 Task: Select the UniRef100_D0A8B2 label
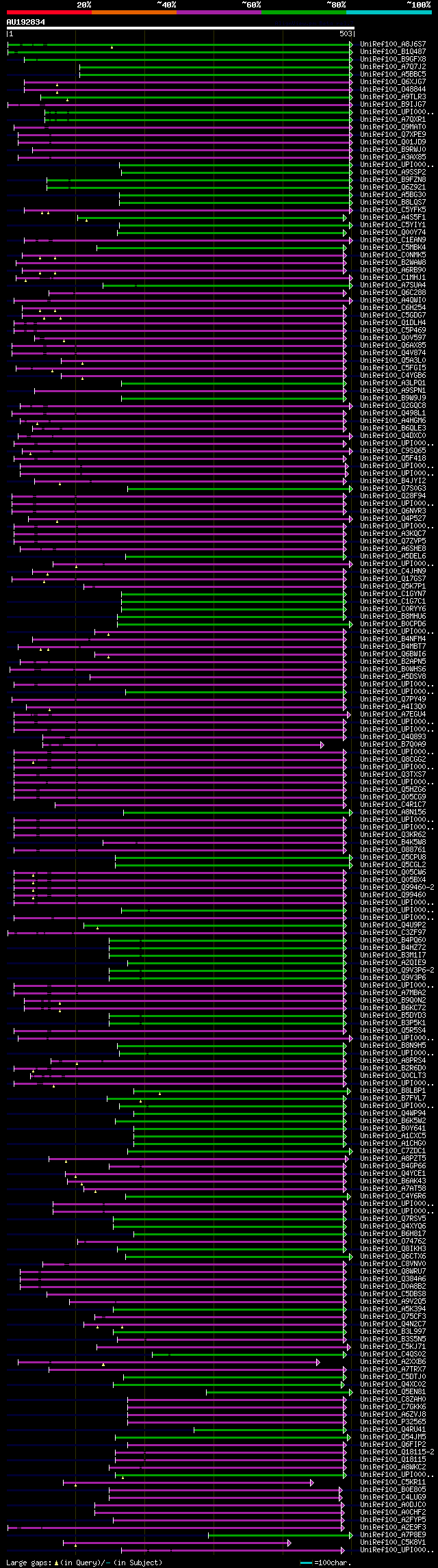tap(393, 1286)
